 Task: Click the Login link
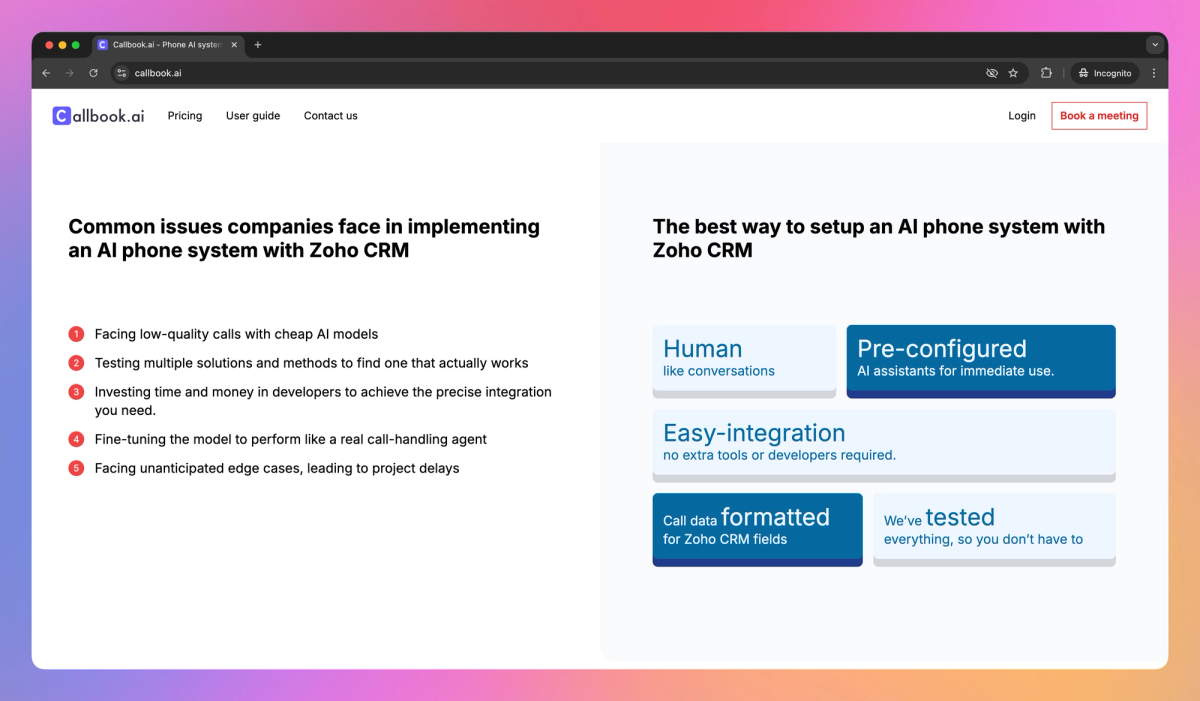click(1022, 116)
